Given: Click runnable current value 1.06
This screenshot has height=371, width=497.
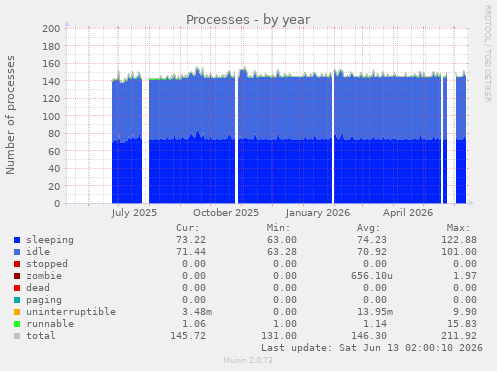Looking at the screenshot, I should point(194,324).
